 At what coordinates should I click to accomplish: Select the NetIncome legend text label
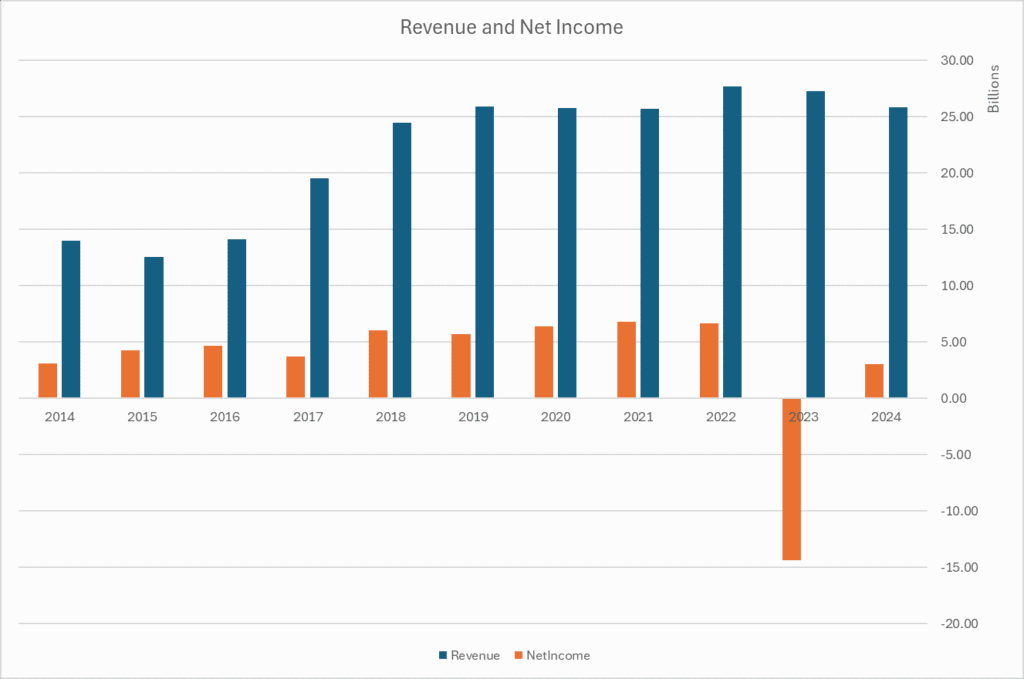(558, 656)
